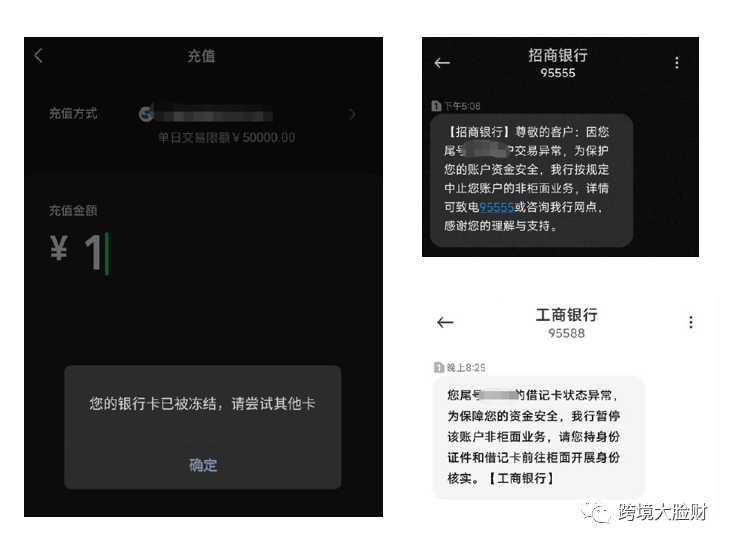Select the 招商银行 SMS message bubble
The width and height of the screenshot is (731, 545).
coord(531,180)
